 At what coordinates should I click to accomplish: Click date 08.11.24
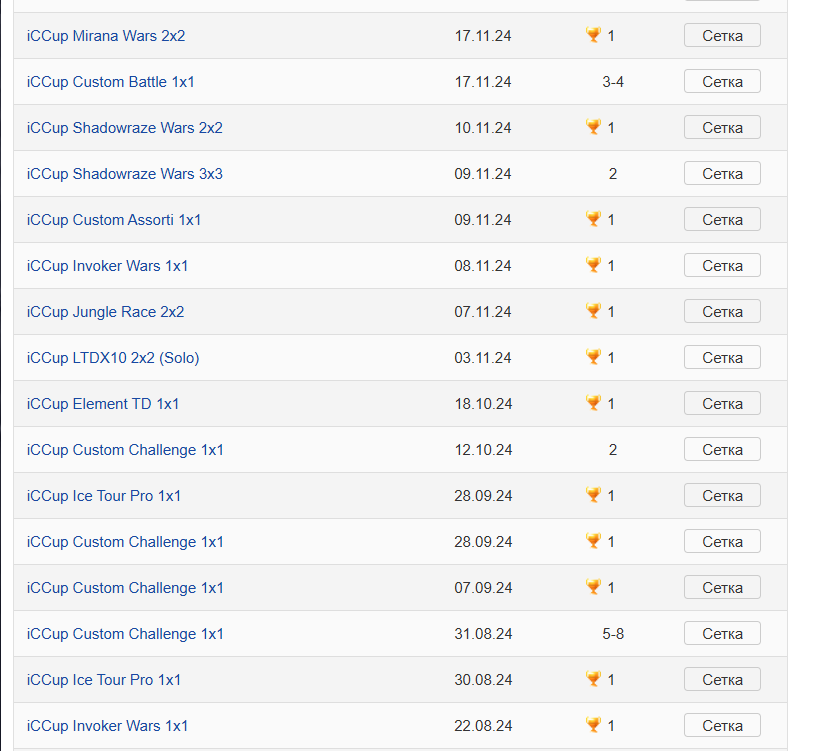[483, 266]
